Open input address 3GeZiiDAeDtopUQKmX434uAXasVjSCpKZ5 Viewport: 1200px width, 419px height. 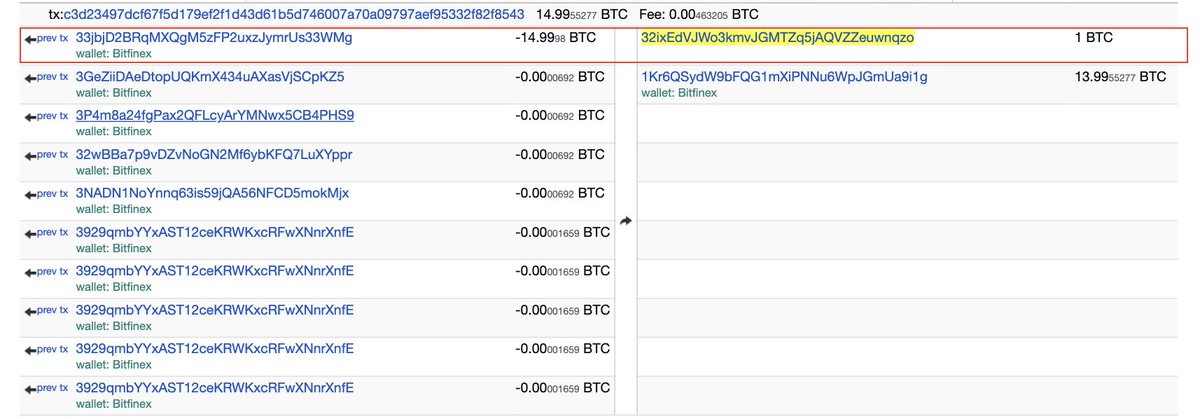(x=210, y=76)
